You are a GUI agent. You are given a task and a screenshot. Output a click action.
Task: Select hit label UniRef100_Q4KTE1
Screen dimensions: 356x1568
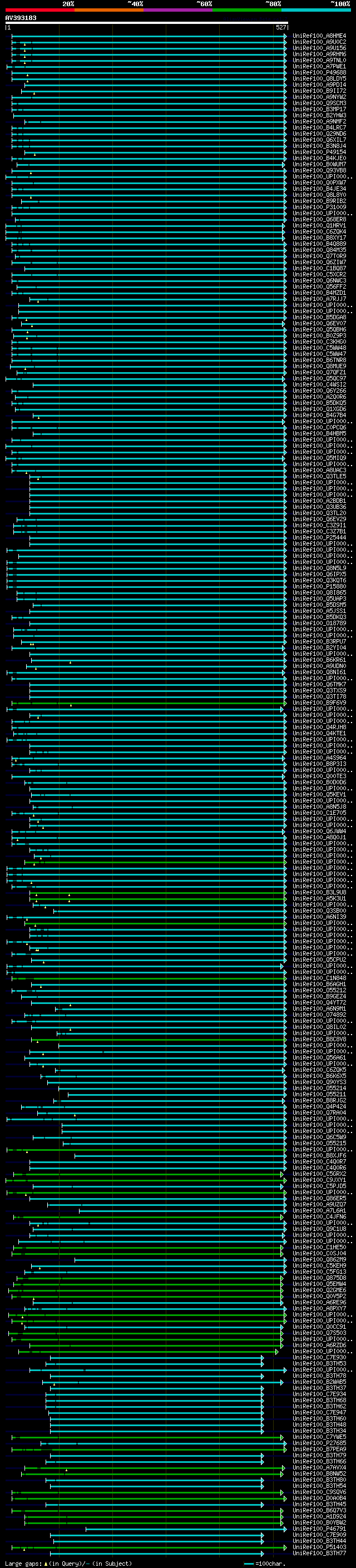[x=319, y=734]
